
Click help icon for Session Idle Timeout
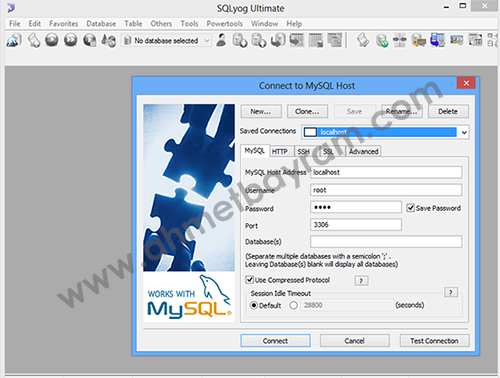(451, 292)
